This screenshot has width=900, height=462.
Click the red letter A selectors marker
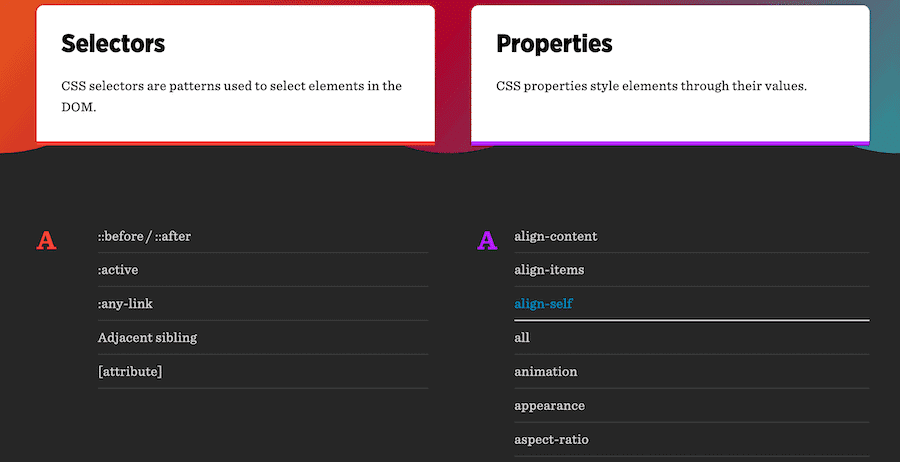[x=46, y=241]
